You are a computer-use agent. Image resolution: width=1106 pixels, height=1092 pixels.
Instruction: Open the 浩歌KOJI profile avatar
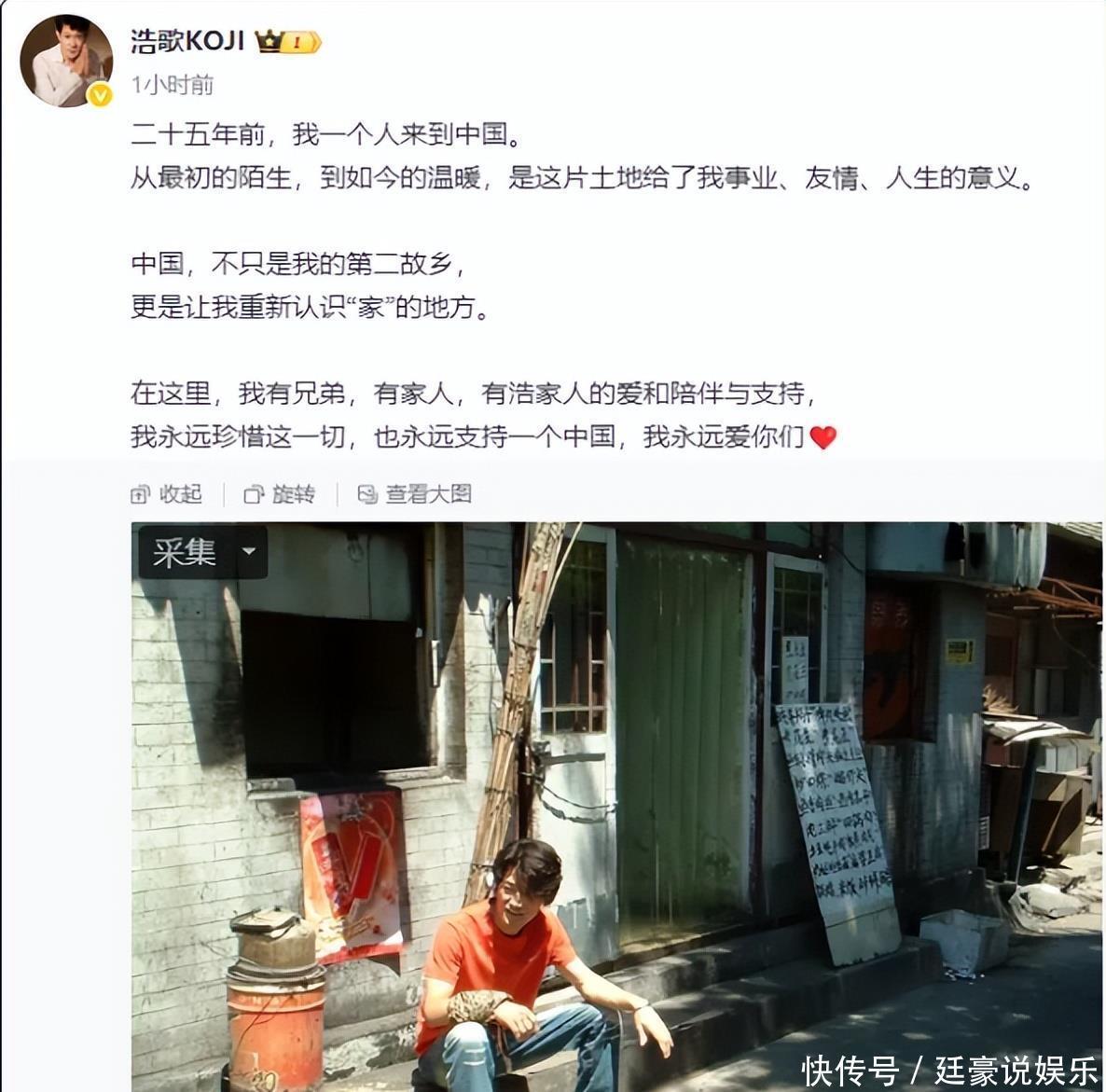66,60
